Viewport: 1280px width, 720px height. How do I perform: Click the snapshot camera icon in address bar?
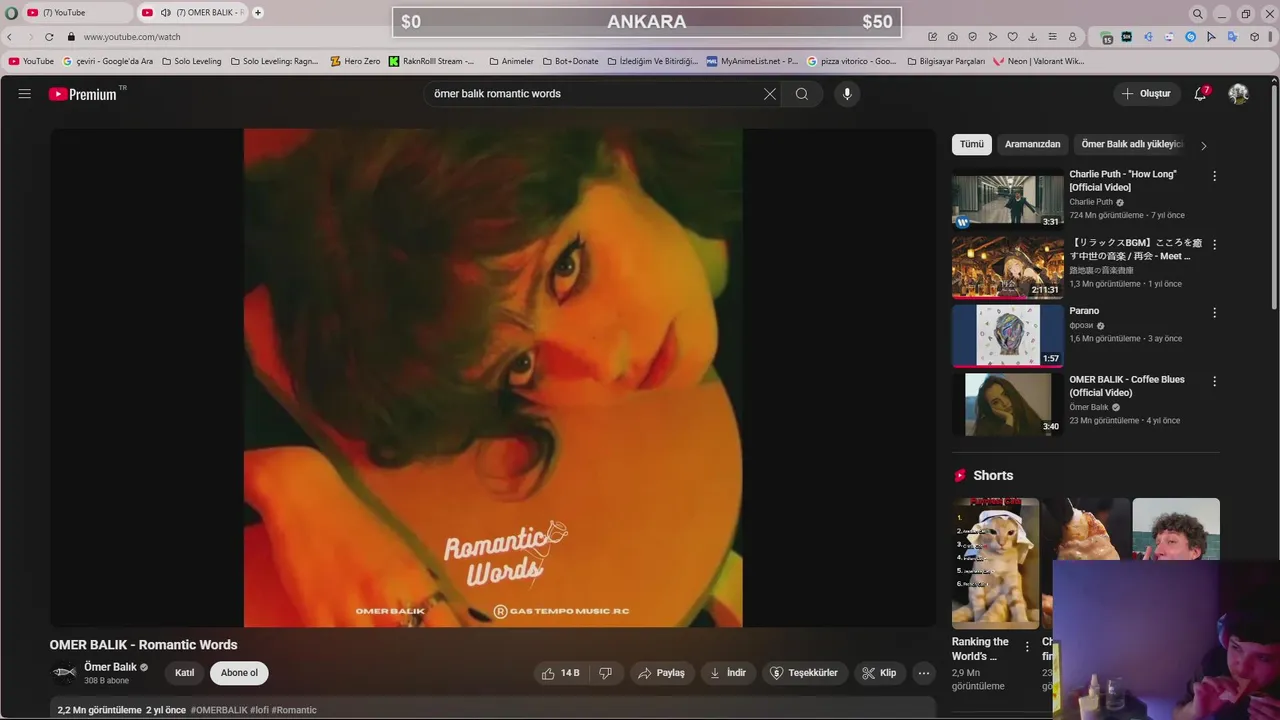952,37
